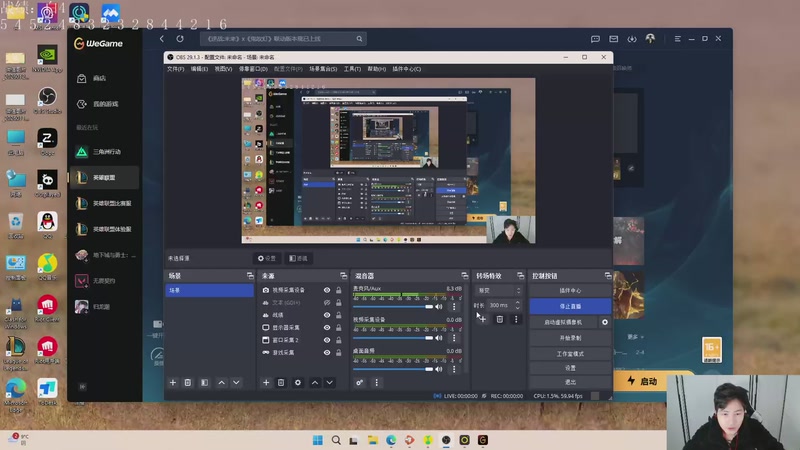Open the 桌面音频 three-dot options menu
The image size is (800, 450).
click(454, 369)
